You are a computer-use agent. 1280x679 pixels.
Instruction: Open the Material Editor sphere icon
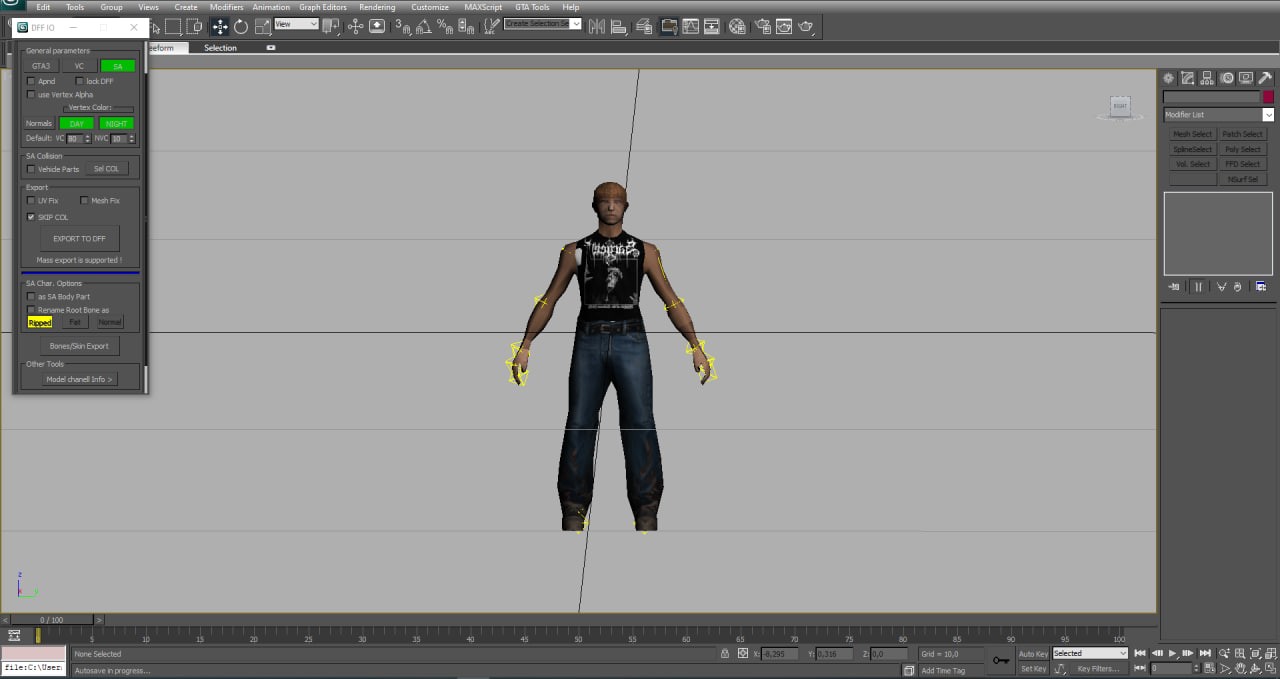tap(737, 27)
